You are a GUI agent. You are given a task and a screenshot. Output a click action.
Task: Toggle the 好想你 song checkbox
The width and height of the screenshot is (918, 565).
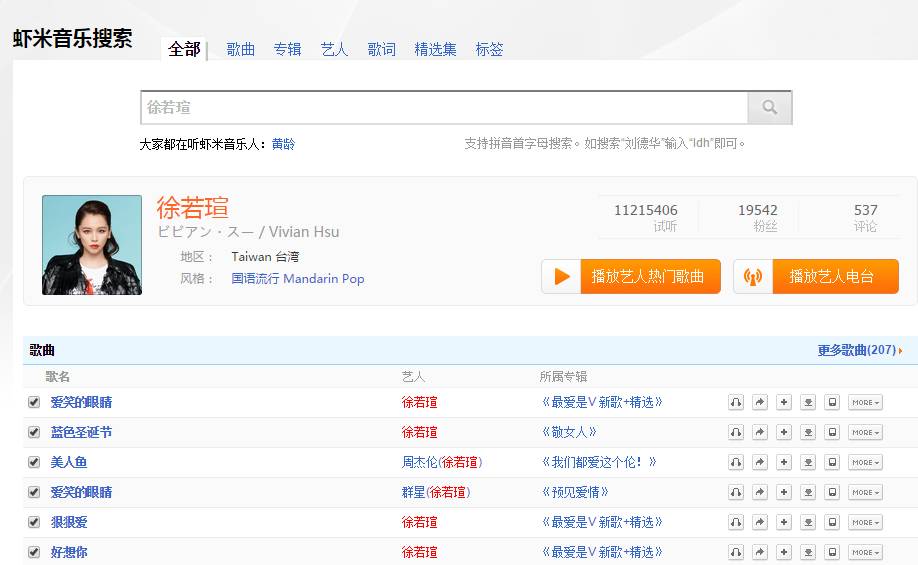pyautogui.click(x=34, y=552)
